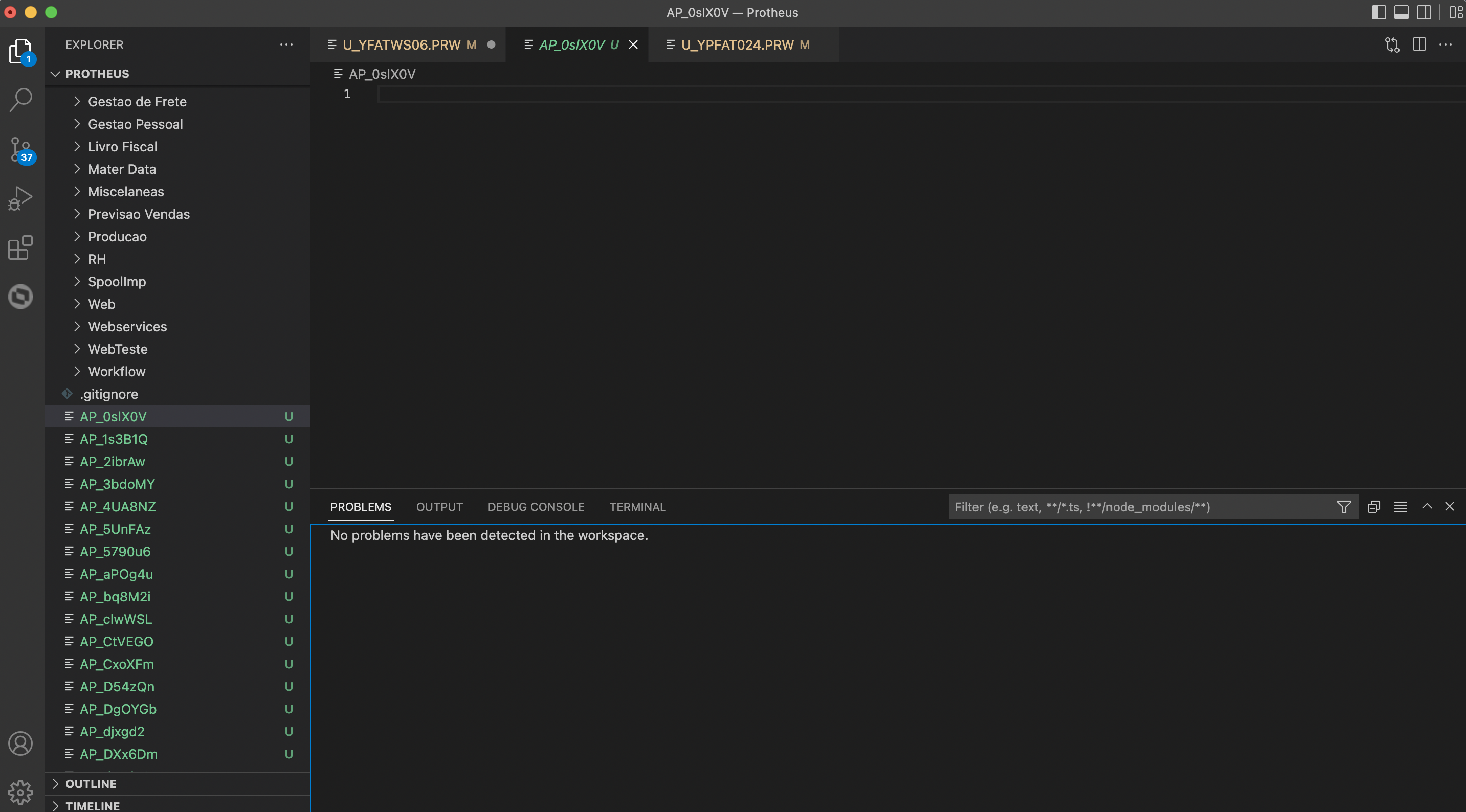Click the Filter icon in the Problems panel
This screenshot has height=812, width=1466.
1344,506
